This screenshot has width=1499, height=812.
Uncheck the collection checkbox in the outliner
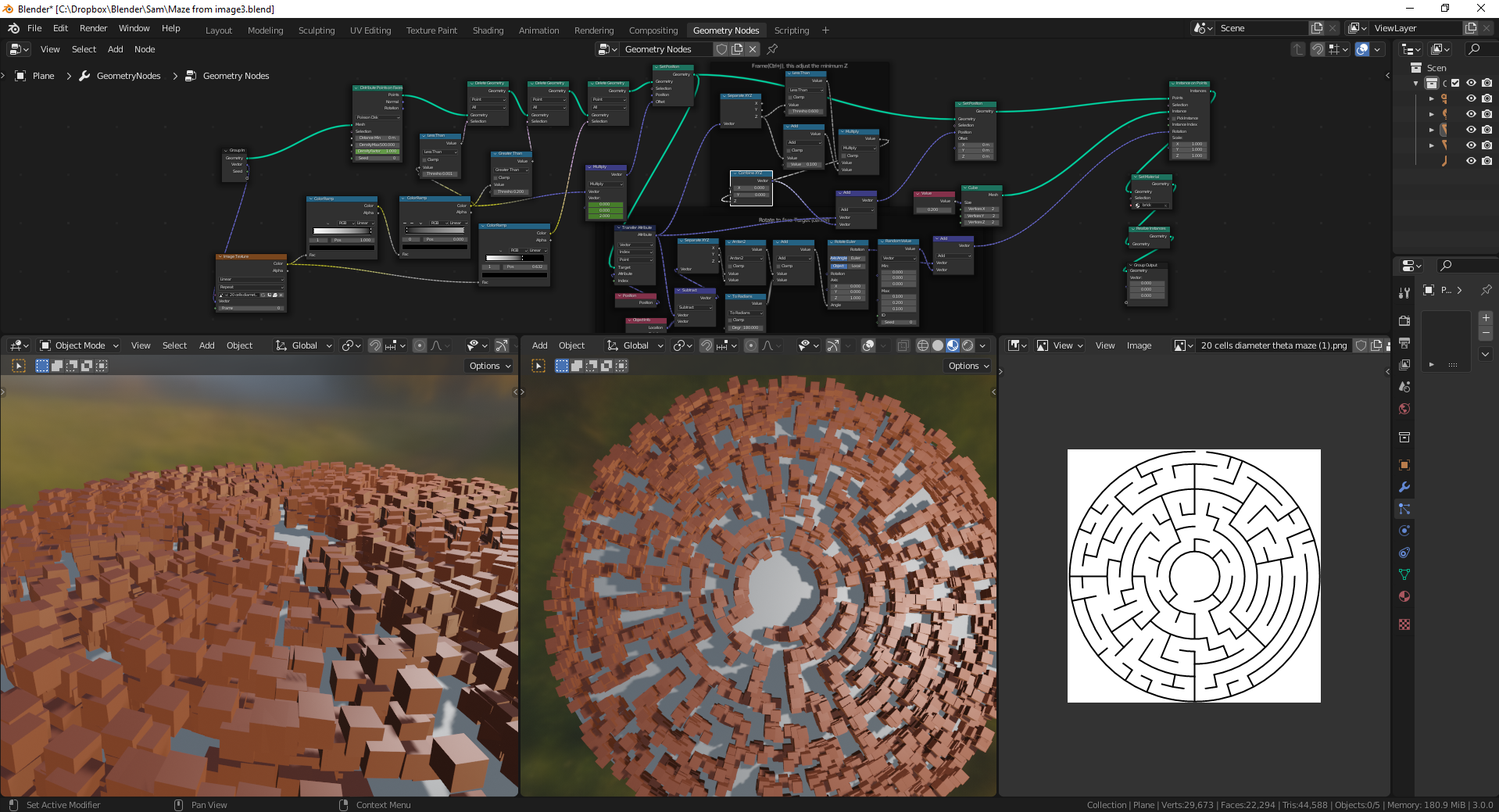coord(1455,83)
